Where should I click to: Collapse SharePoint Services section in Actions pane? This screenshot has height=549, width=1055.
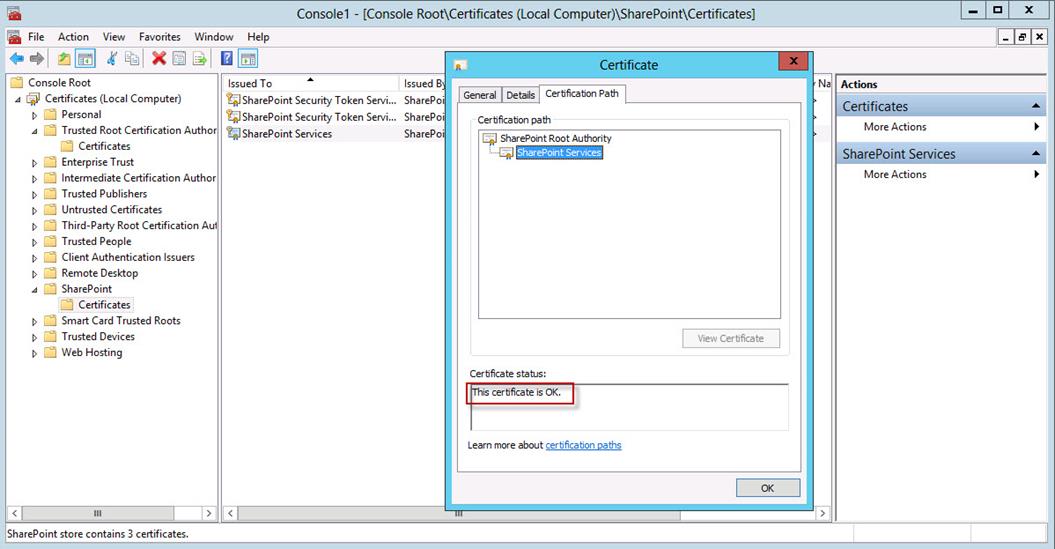click(1035, 154)
